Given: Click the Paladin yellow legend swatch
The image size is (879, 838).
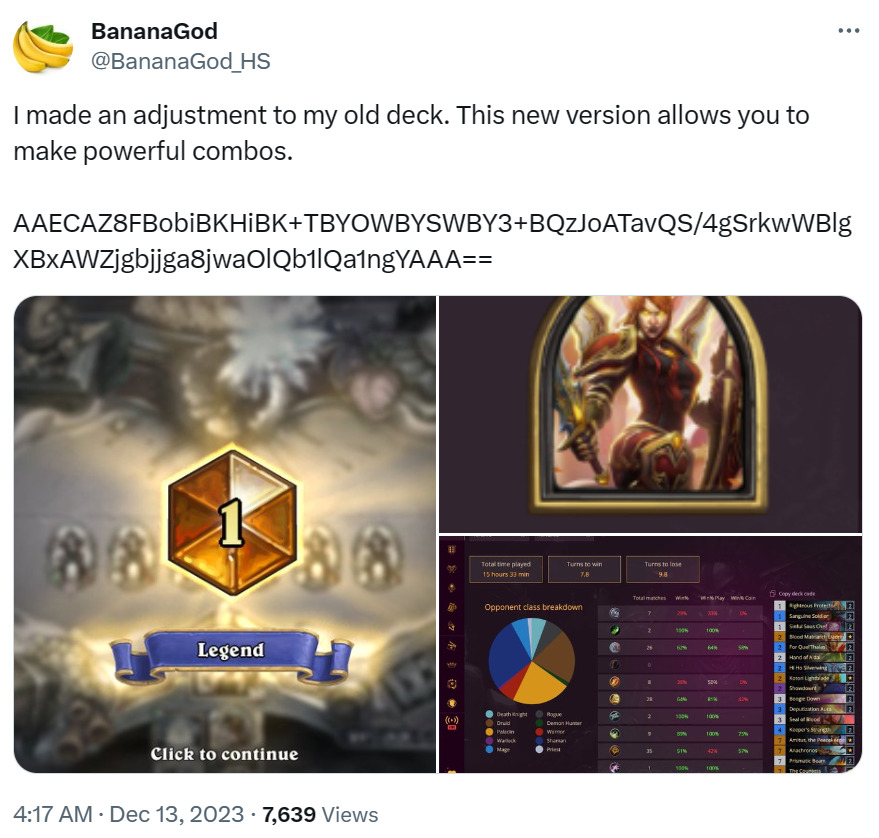Looking at the screenshot, I should [x=489, y=732].
